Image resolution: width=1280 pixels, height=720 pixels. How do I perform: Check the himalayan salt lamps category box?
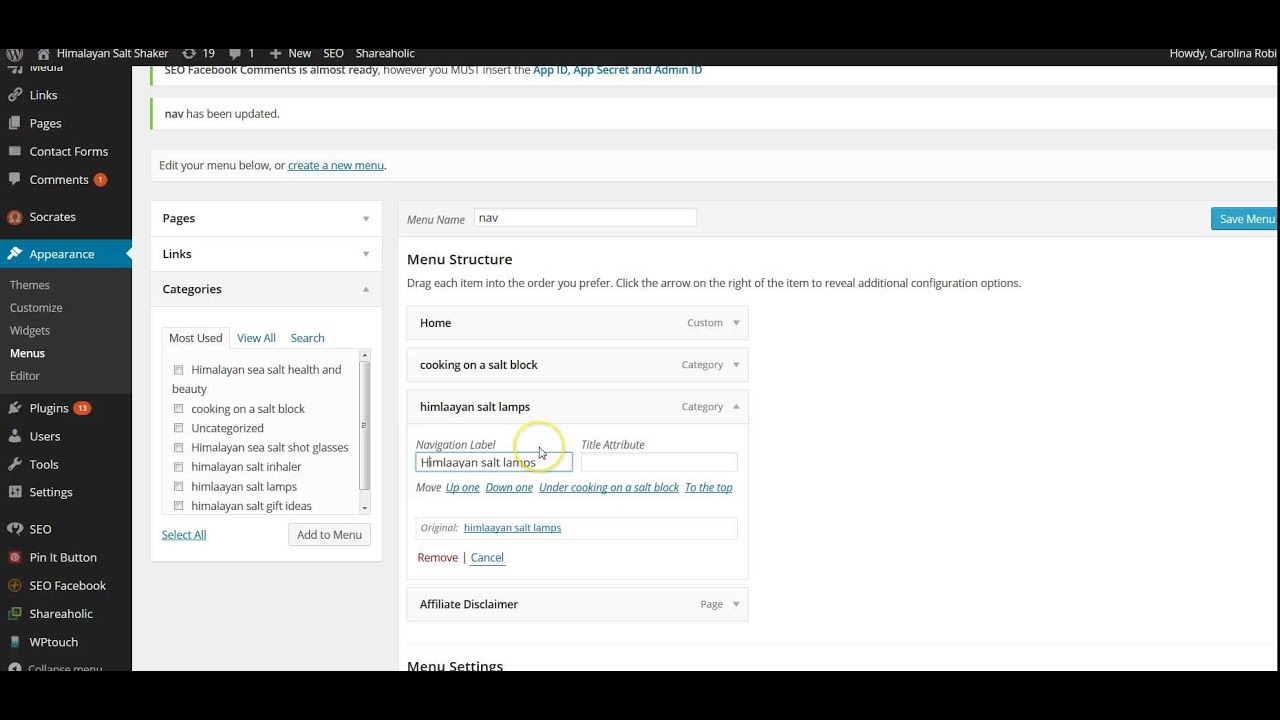click(x=179, y=487)
